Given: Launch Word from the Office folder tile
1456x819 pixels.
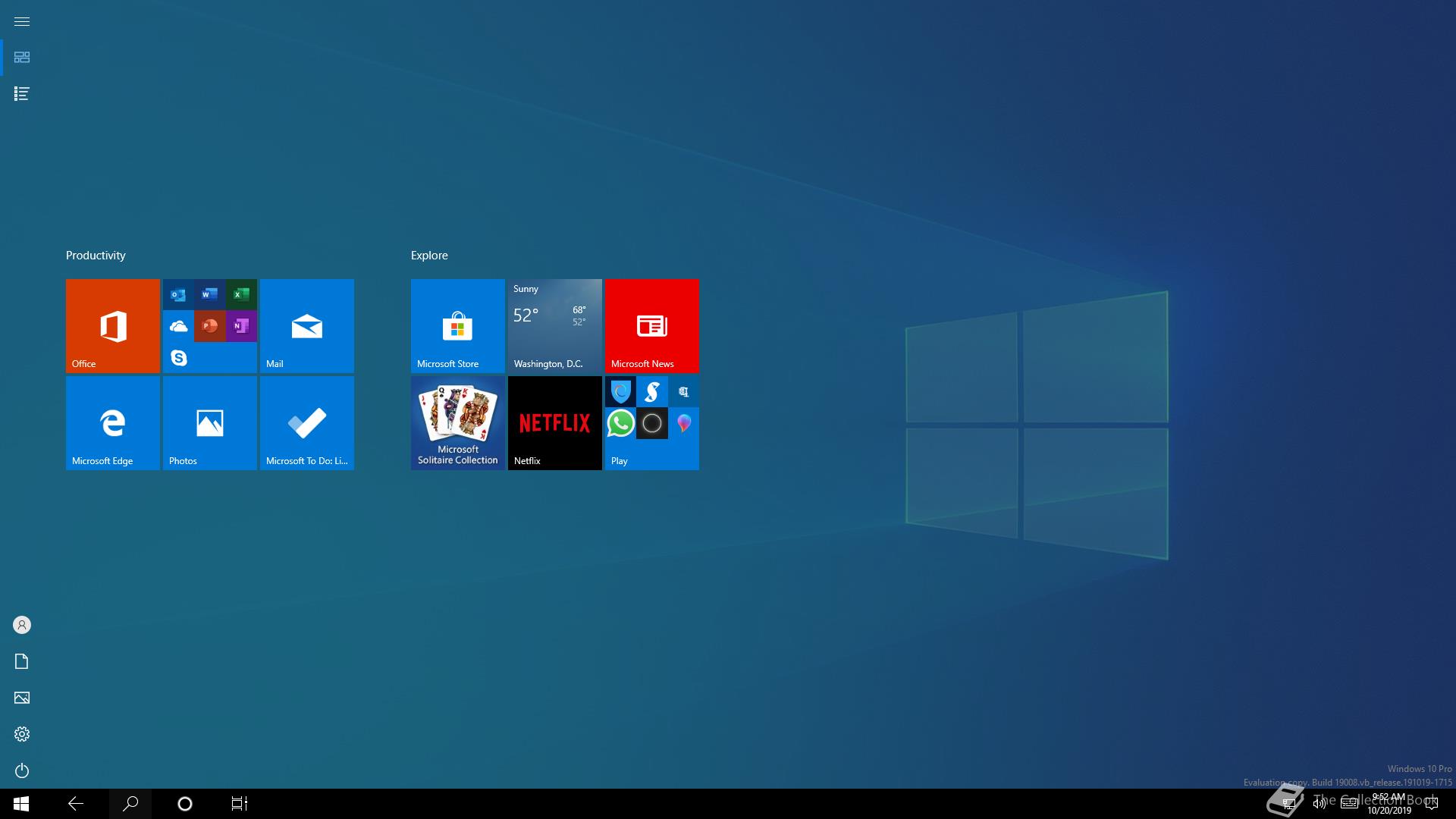Looking at the screenshot, I should pyautogui.click(x=210, y=294).
